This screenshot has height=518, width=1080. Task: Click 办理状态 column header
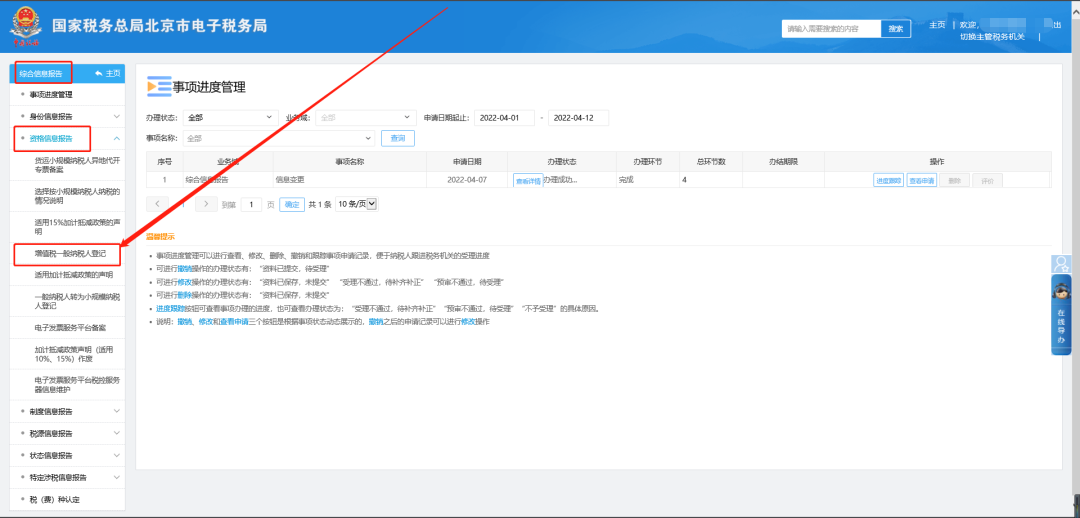point(561,161)
